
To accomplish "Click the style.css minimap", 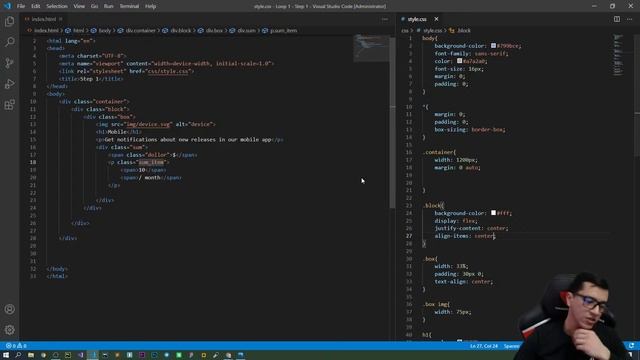I will tap(619, 55).
